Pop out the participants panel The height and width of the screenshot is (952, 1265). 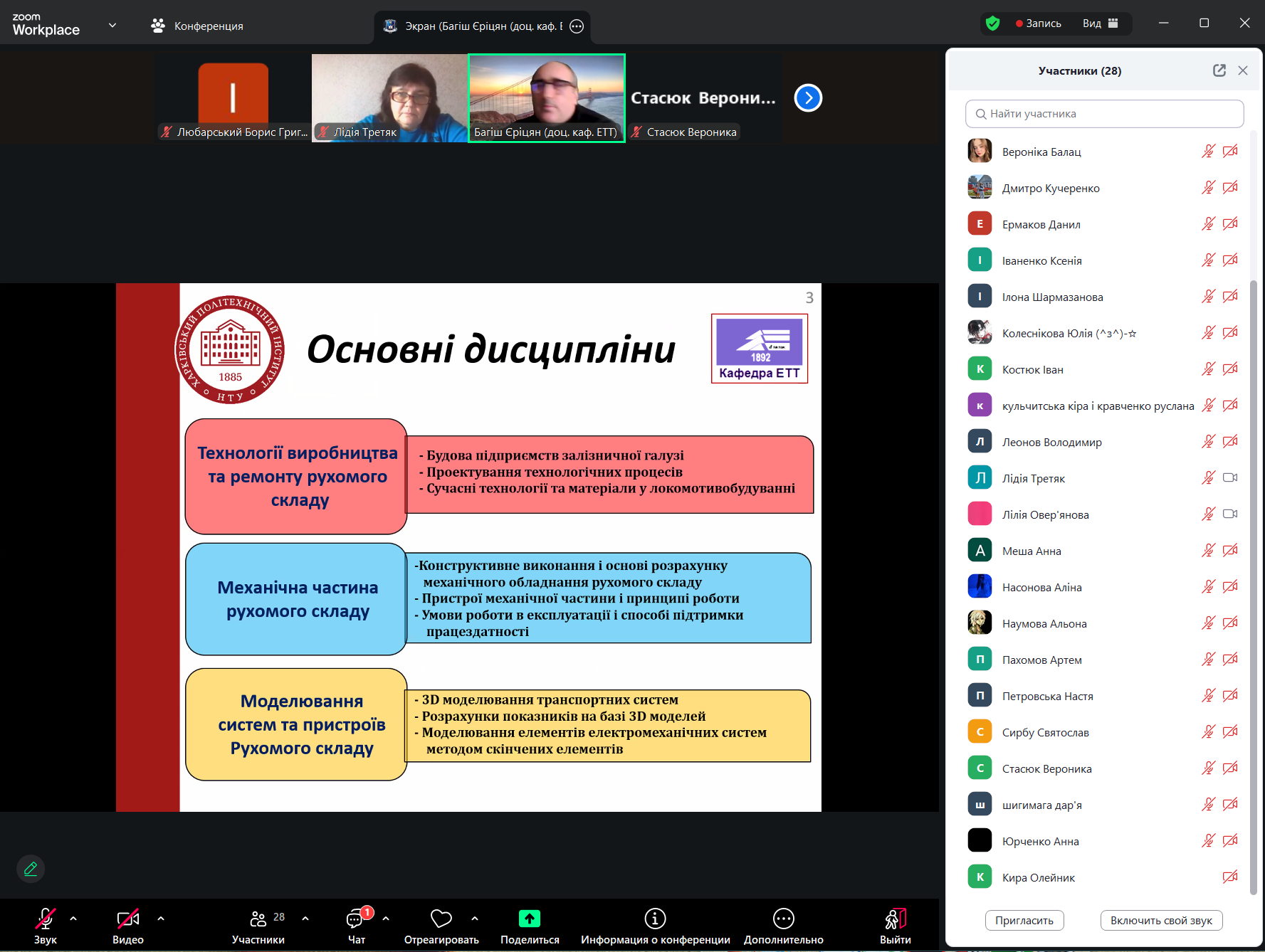[x=1219, y=70]
